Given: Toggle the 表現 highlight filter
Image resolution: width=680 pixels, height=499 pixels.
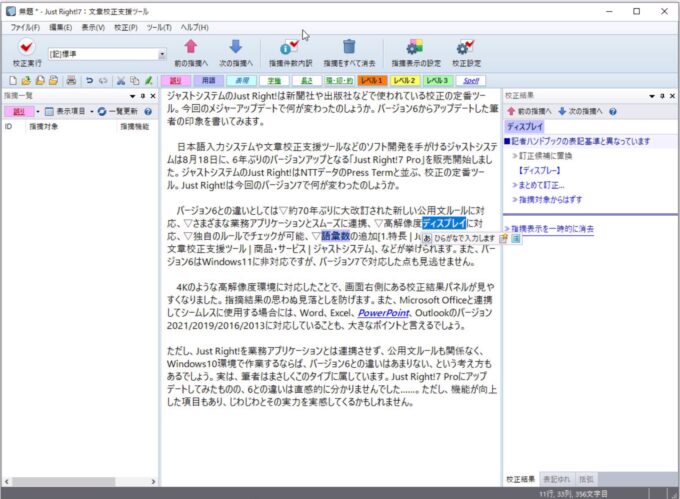Looking at the screenshot, I should click(x=242, y=81).
